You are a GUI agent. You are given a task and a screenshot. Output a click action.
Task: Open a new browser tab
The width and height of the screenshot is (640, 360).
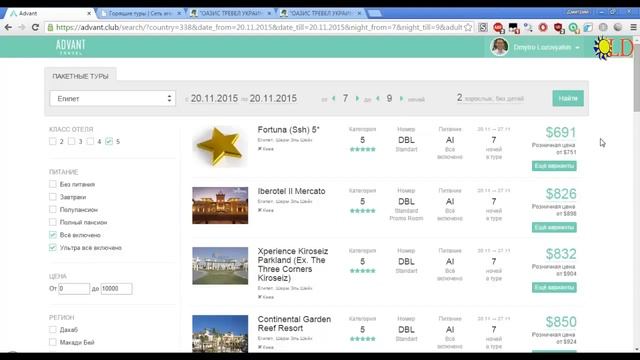pyautogui.click(x=374, y=13)
